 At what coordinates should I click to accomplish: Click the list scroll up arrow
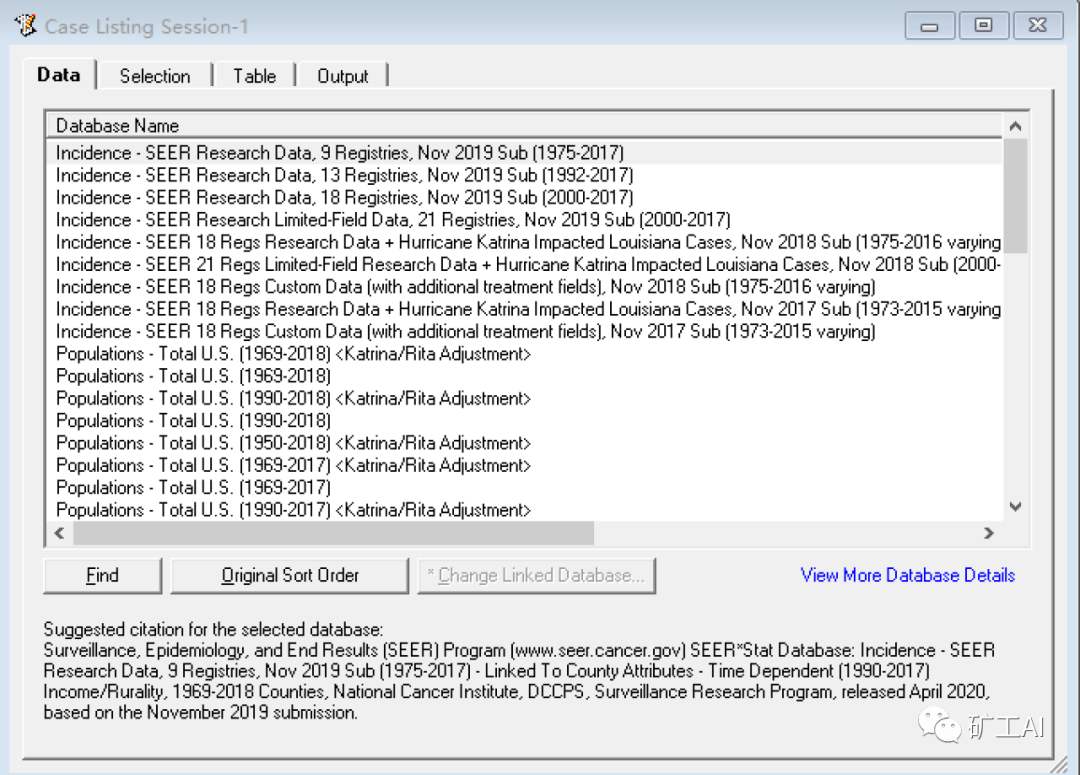pyautogui.click(x=1015, y=126)
